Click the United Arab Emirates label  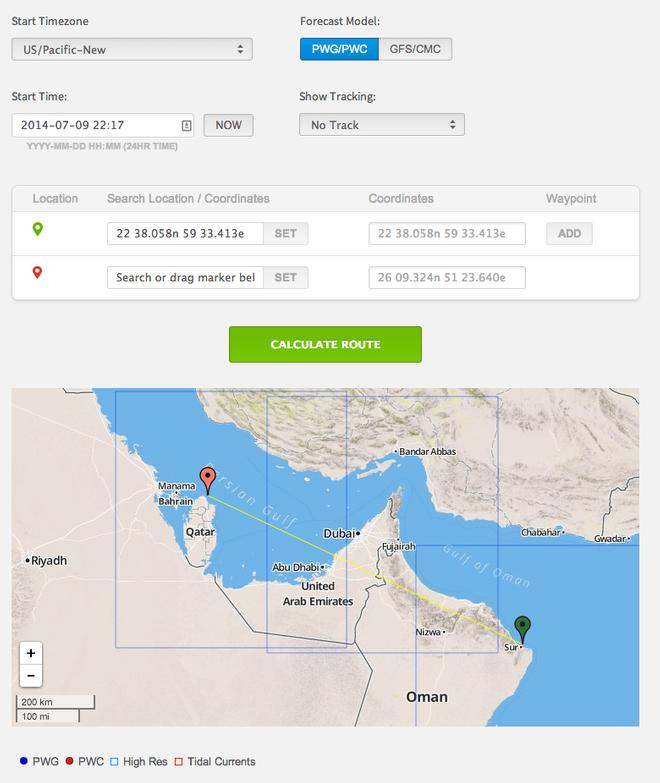(318, 594)
